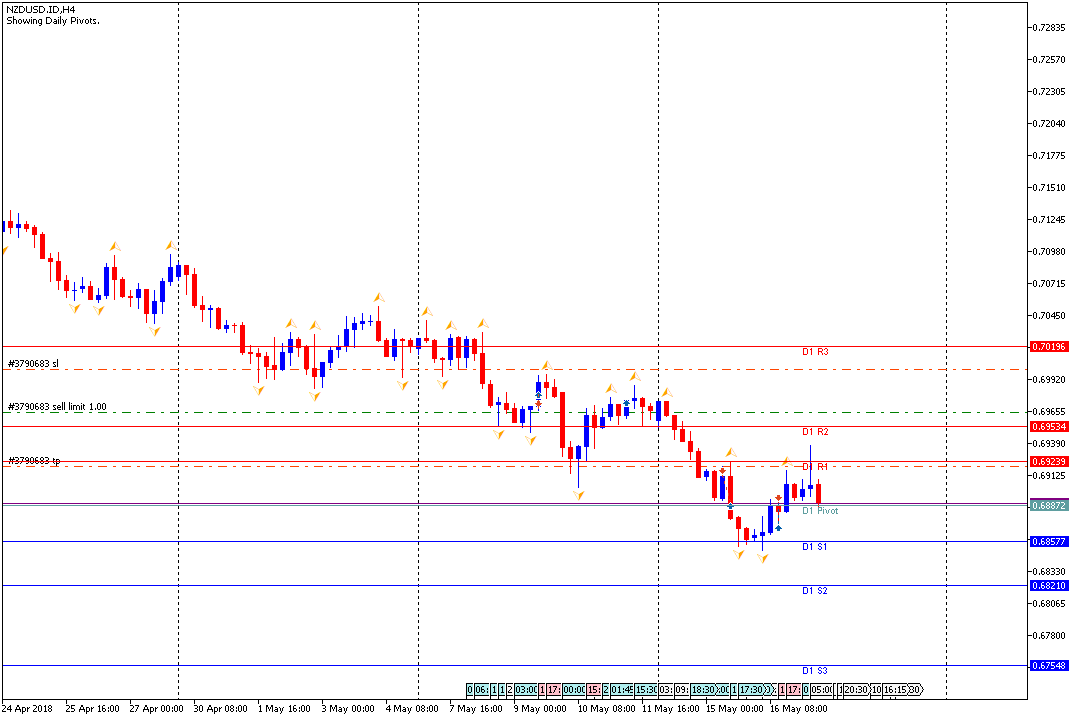Select the 16:15 event marker on timeline
1080x720 pixels.
tap(895, 690)
